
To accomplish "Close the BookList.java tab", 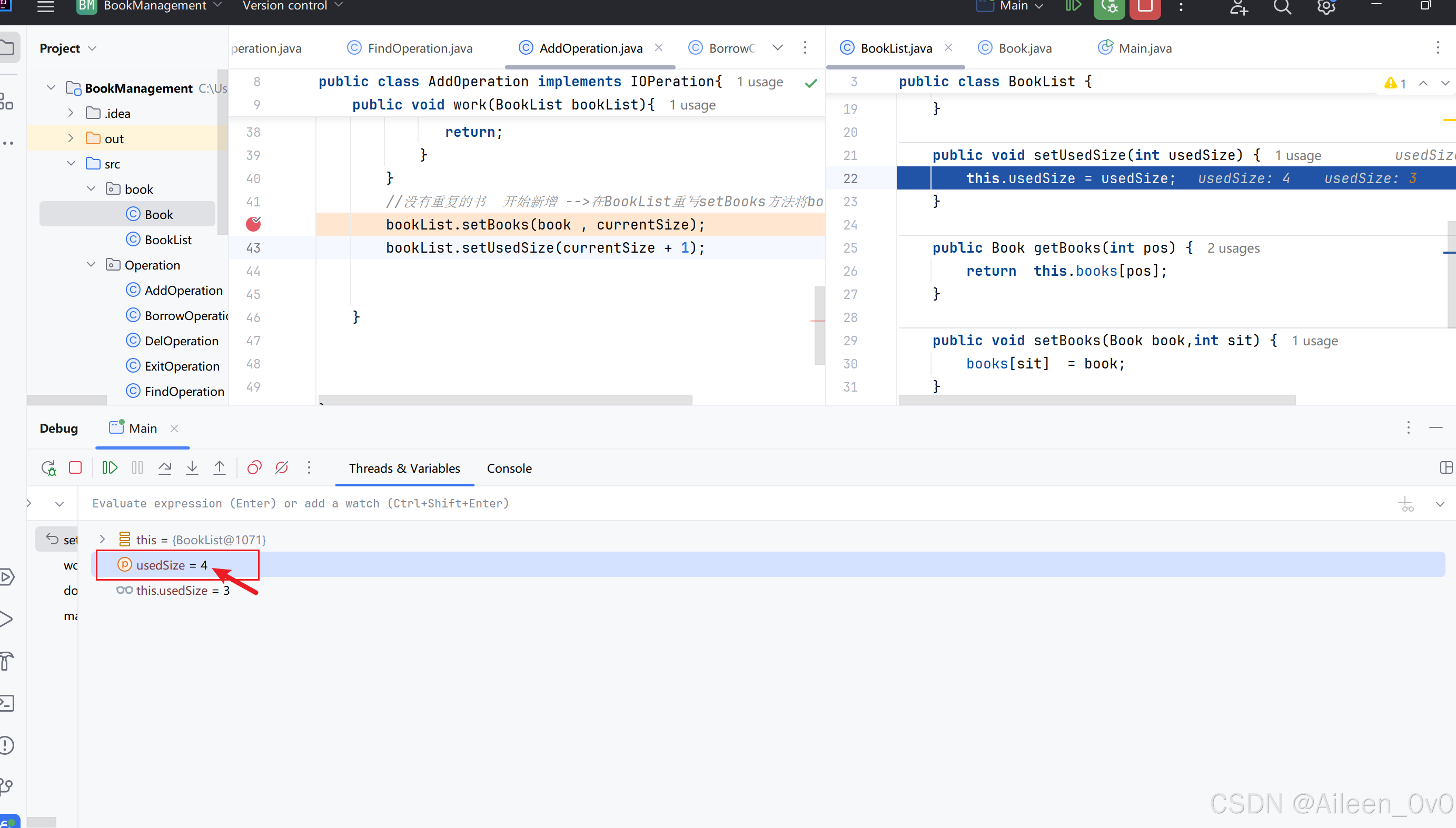I will click(x=948, y=48).
